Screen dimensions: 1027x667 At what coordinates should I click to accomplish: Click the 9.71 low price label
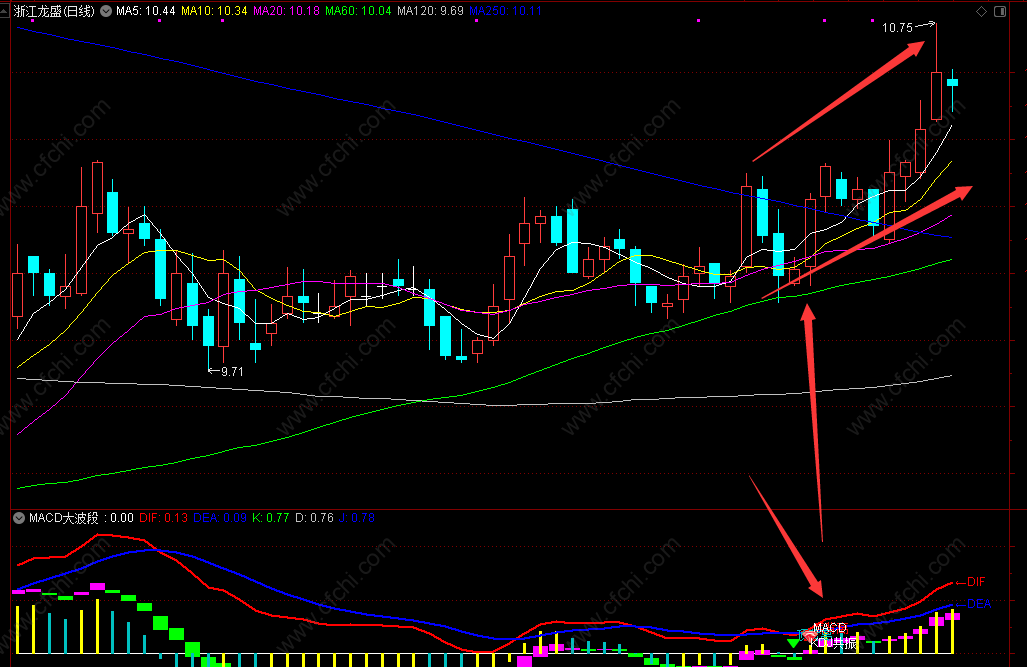(x=233, y=372)
